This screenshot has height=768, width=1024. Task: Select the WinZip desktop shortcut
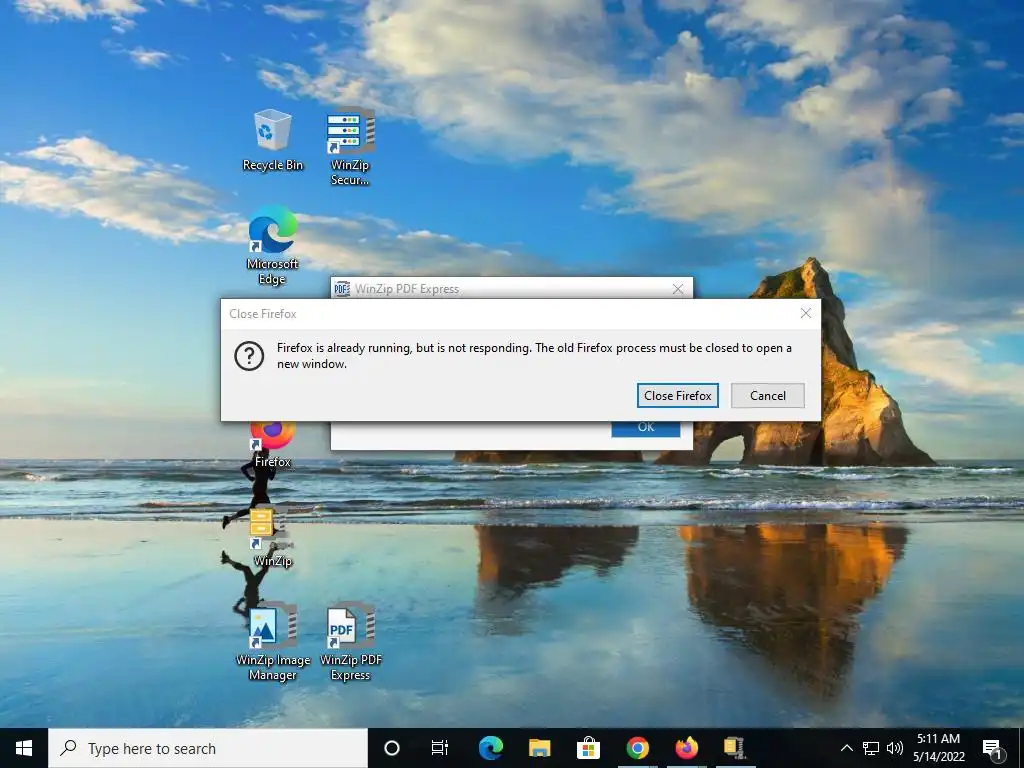click(272, 537)
